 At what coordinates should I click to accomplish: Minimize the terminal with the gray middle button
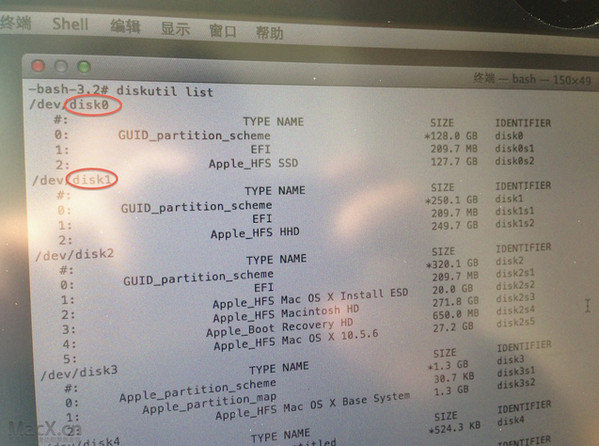(61, 66)
